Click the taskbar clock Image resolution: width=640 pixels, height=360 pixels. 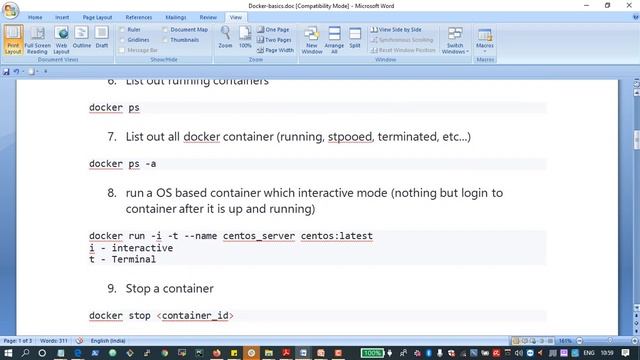[x=607, y=353]
